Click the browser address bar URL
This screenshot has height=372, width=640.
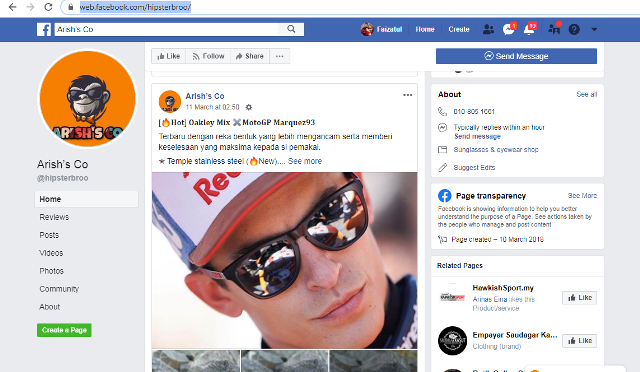click(x=135, y=7)
